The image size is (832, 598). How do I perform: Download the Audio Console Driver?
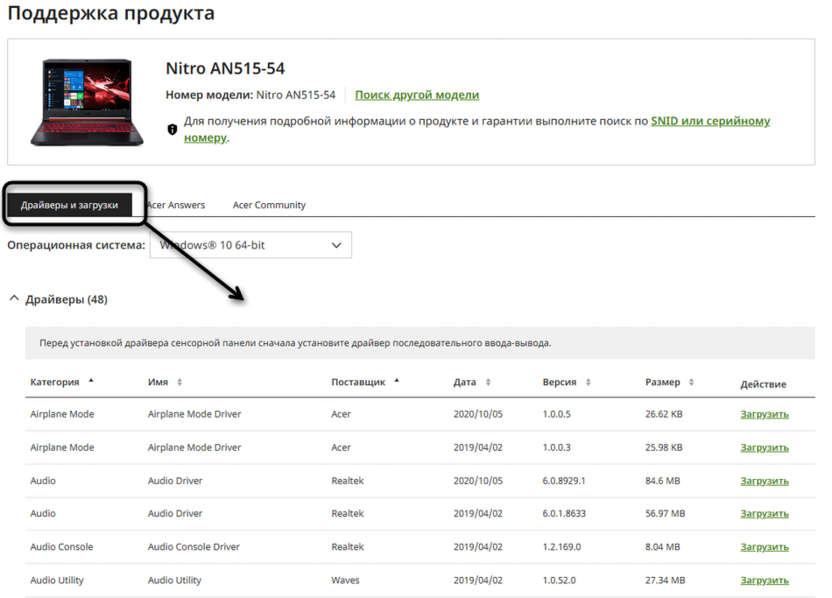[x=765, y=547]
